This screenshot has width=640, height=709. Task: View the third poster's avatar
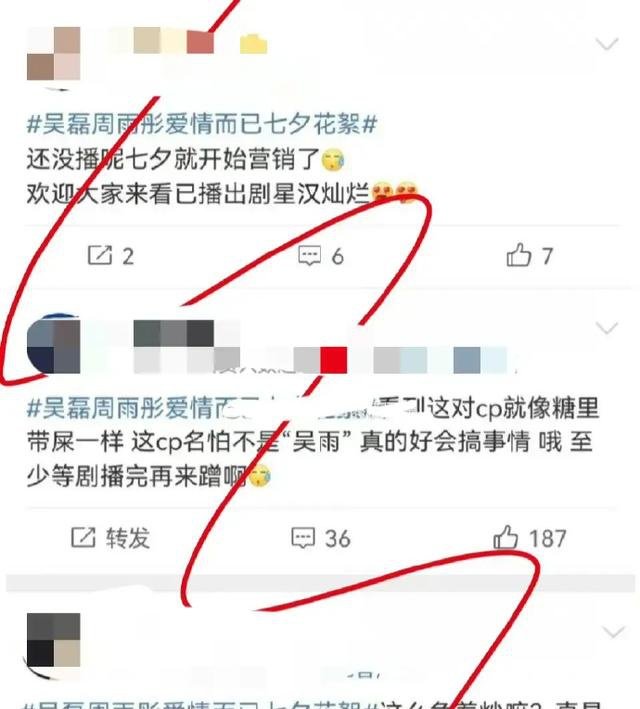pyautogui.click(x=53, y=640)
